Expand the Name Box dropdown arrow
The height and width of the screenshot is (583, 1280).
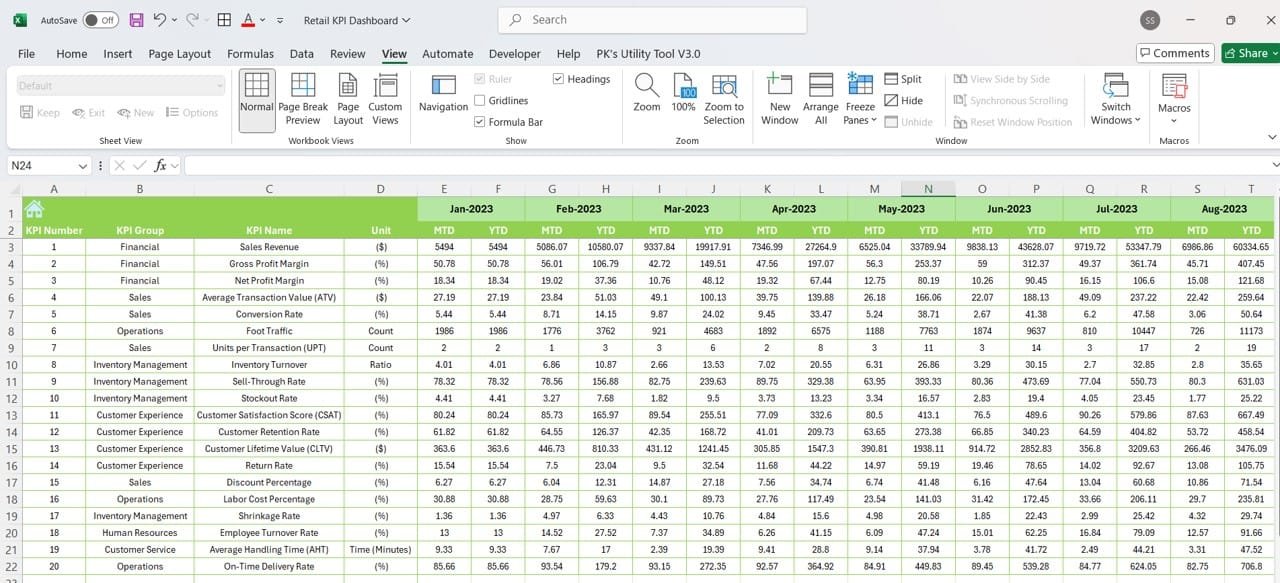pos(83,166)
